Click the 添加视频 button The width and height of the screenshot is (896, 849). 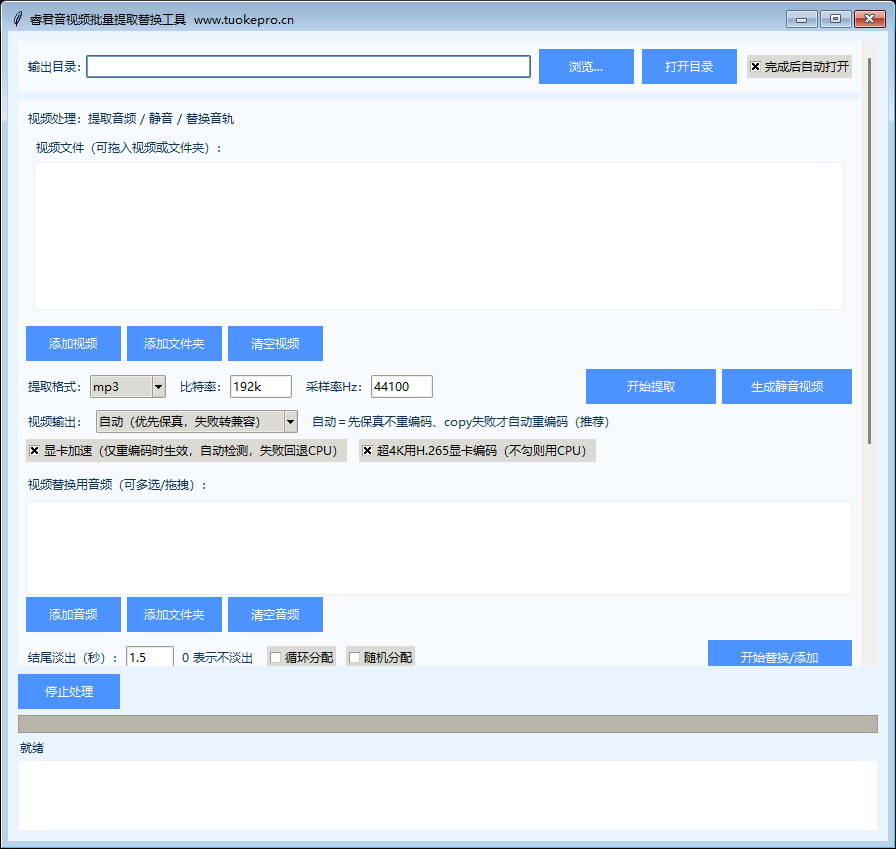(x=73, y=343)
